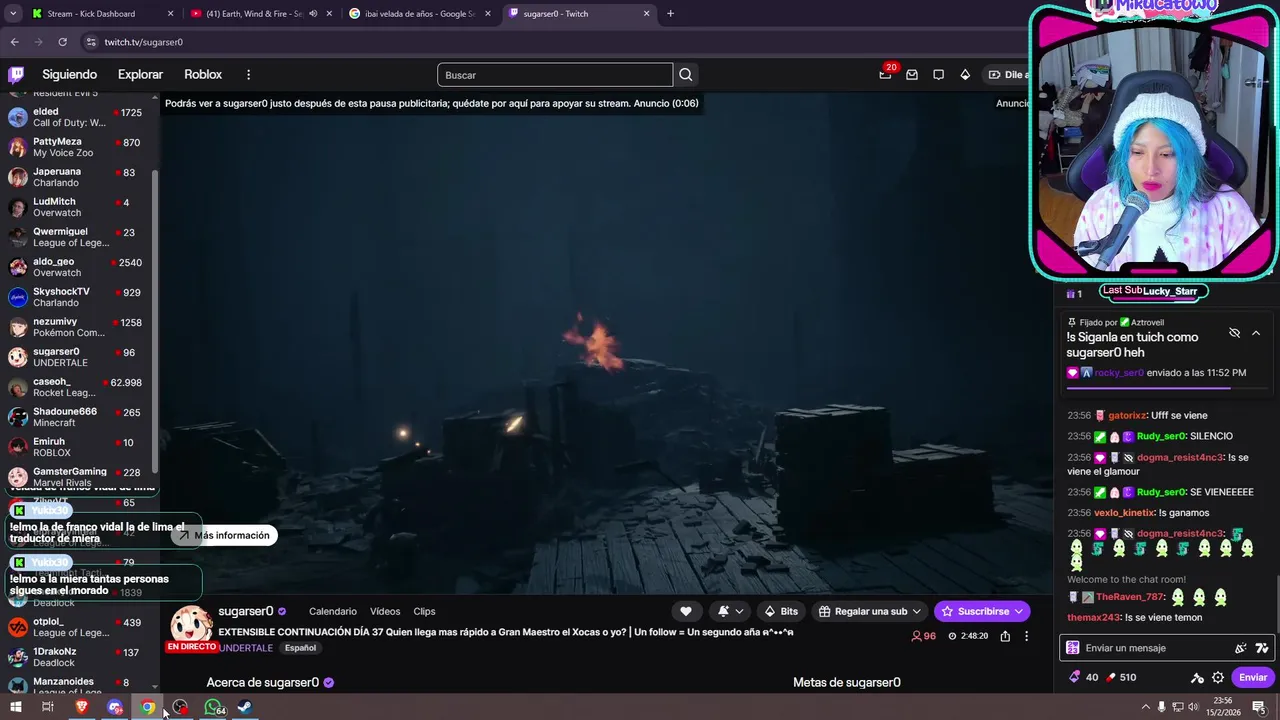This screenshot has height=720, width=1280.
Task: Open the browser tab search dropdown
Action: click(13, 14)
